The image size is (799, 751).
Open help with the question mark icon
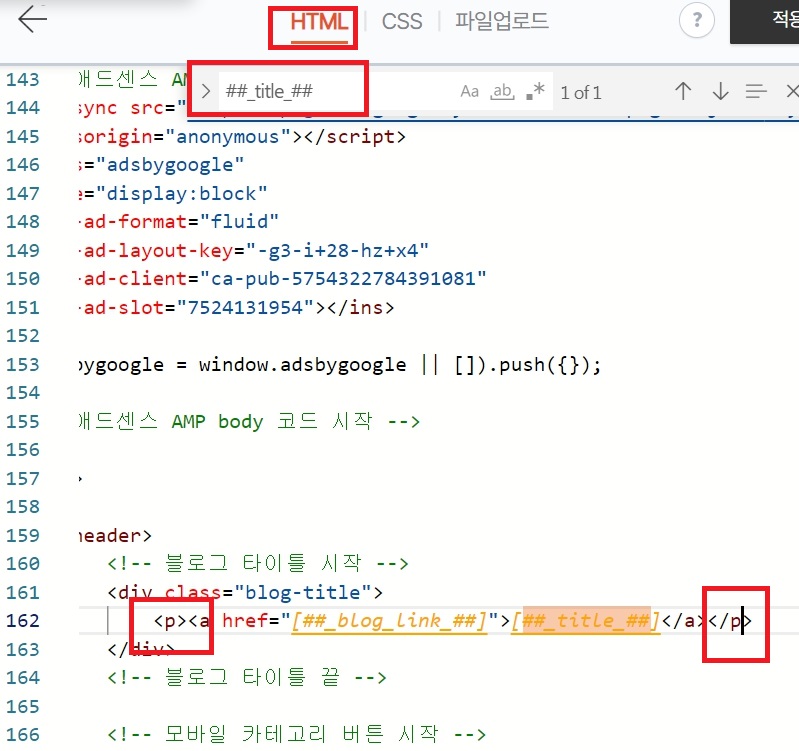click(x=697, y=20)
